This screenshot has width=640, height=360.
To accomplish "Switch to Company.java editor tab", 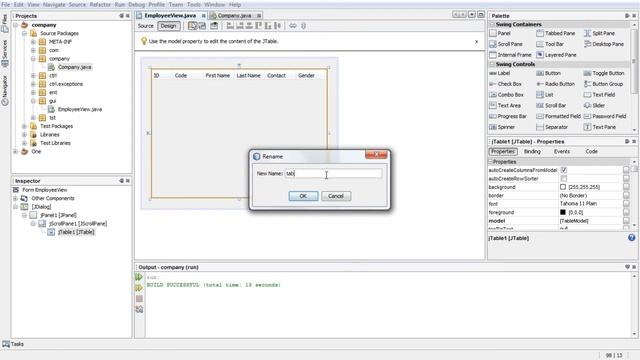I will click(234, 16).
